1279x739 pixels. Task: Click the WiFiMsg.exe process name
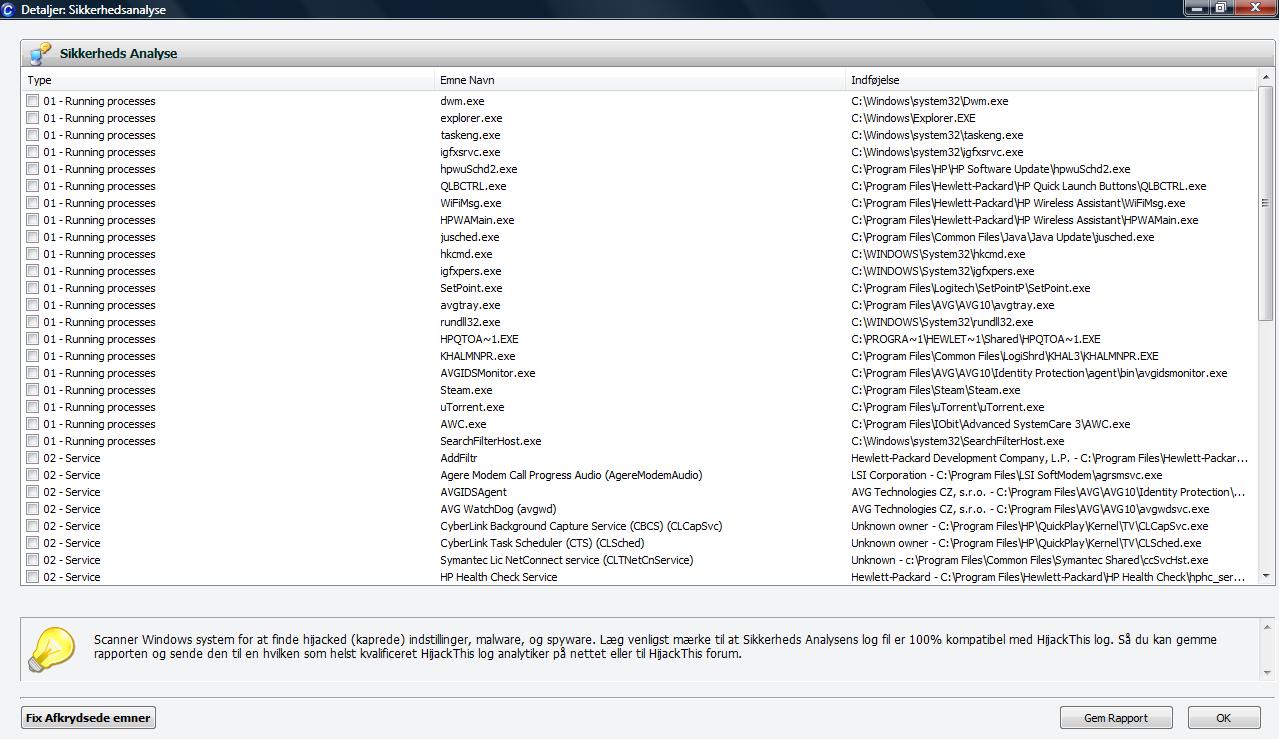coord(470,203)
